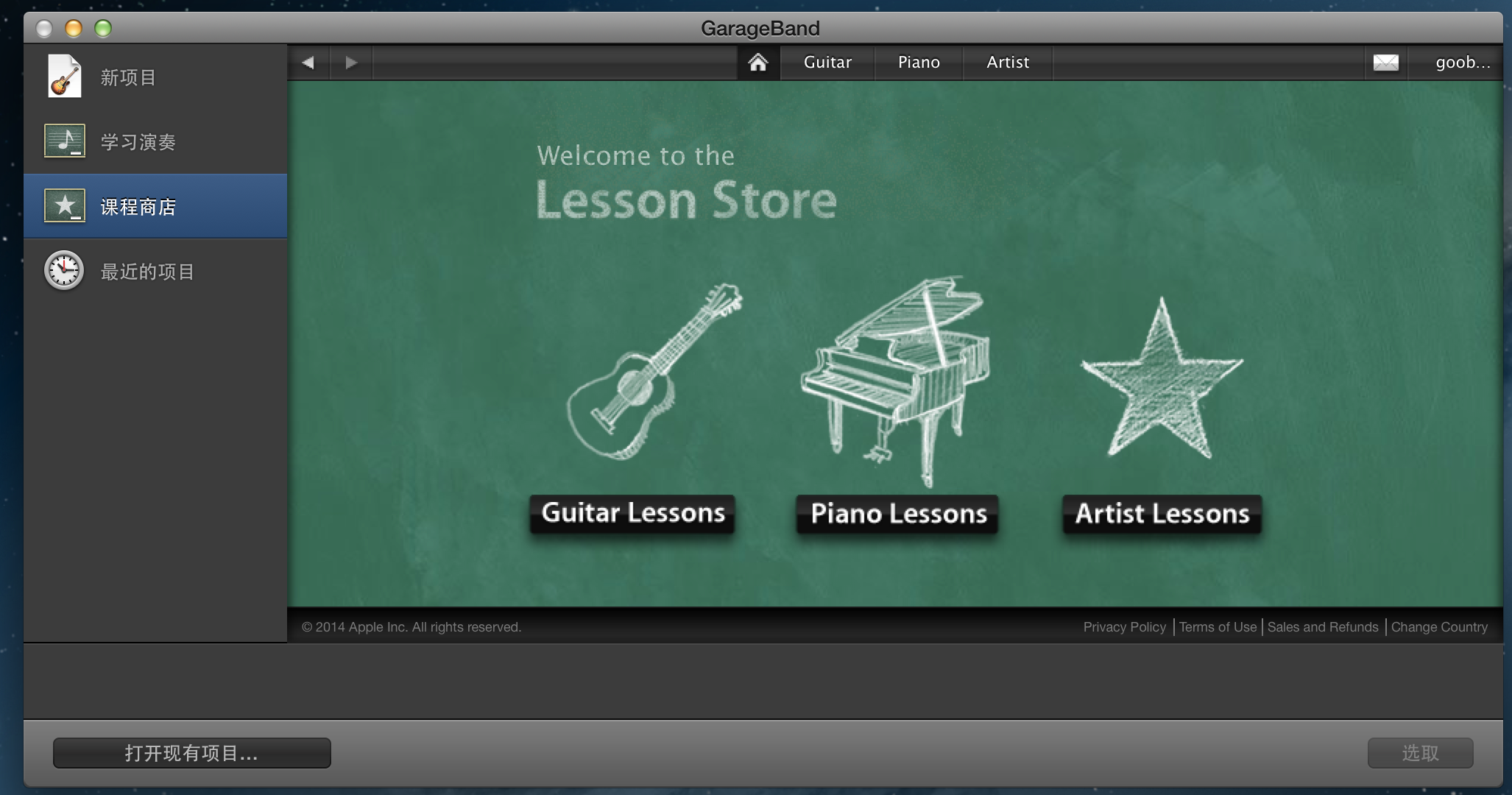Viewport: 1512px width, 795px height.
Task: Click the forward arrow navigation button
Action: [x=351, y=63]
